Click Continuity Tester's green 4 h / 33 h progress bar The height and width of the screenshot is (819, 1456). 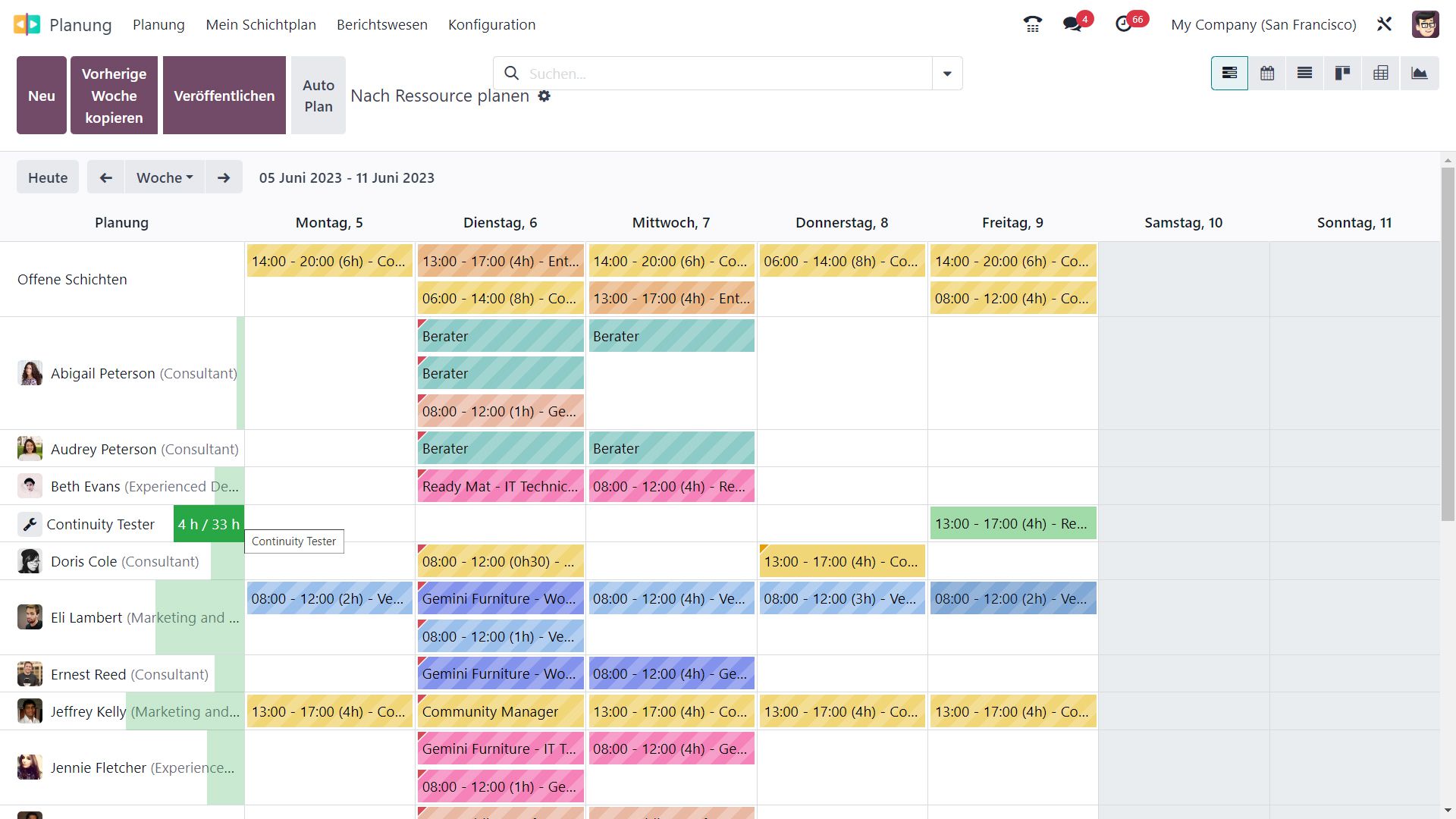[x=209, y=524]
